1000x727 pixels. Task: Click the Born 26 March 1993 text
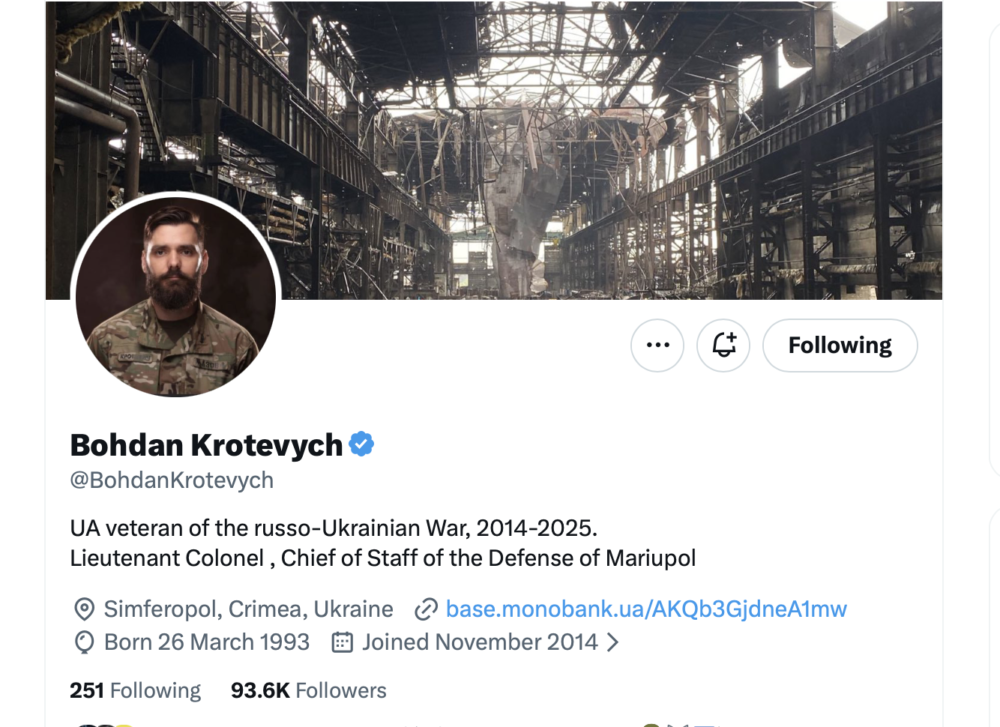click(207, 642)
